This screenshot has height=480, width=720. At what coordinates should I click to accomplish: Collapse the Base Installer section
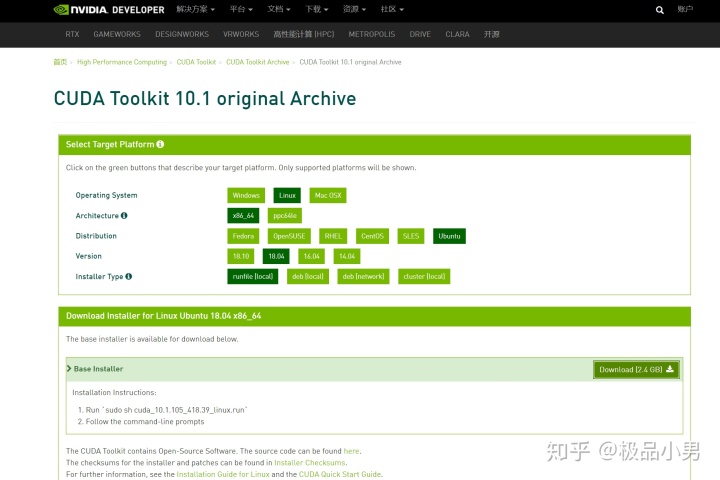pyautogui.click(x=95, y=369)
